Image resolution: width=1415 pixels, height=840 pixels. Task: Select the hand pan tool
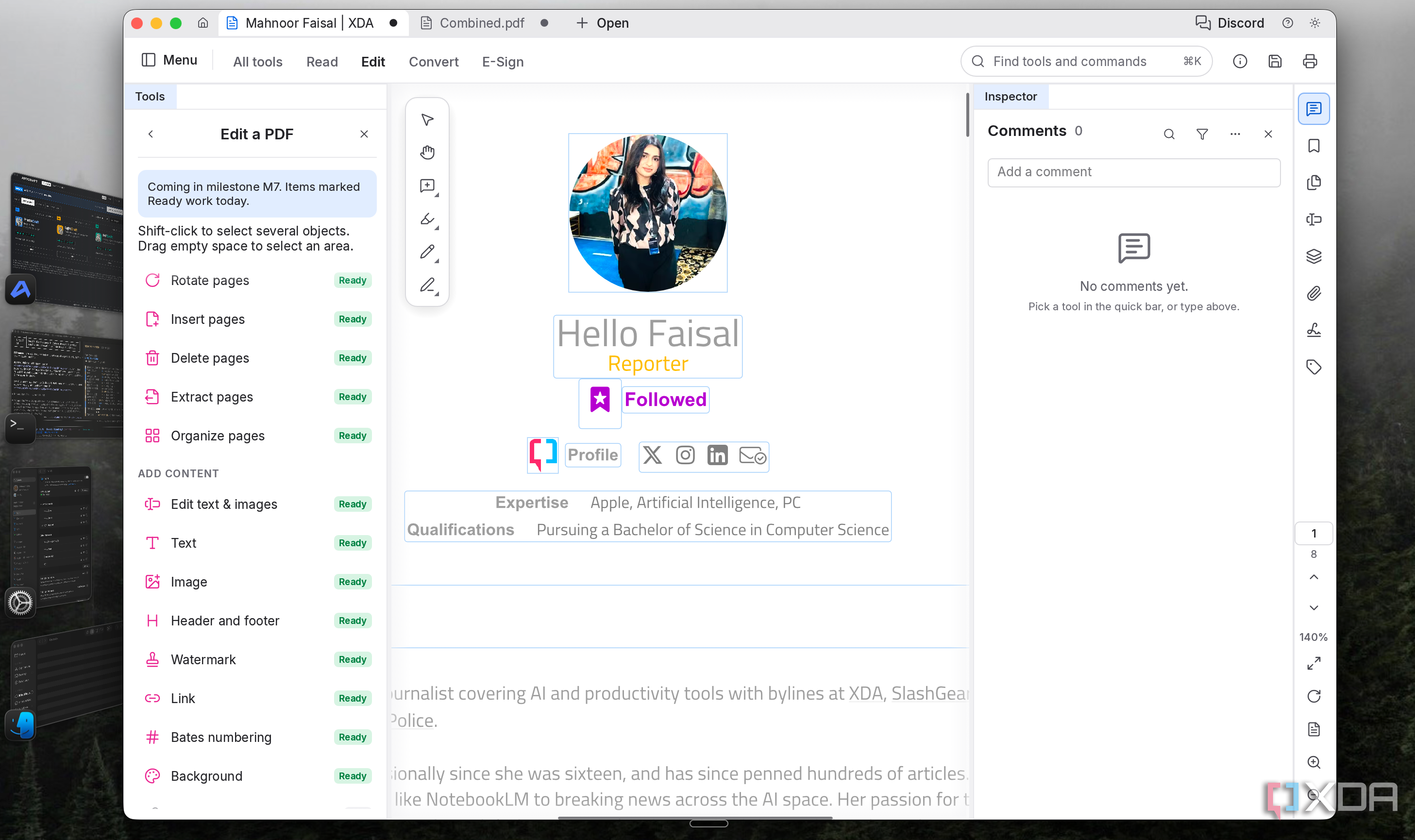(427, 152)
